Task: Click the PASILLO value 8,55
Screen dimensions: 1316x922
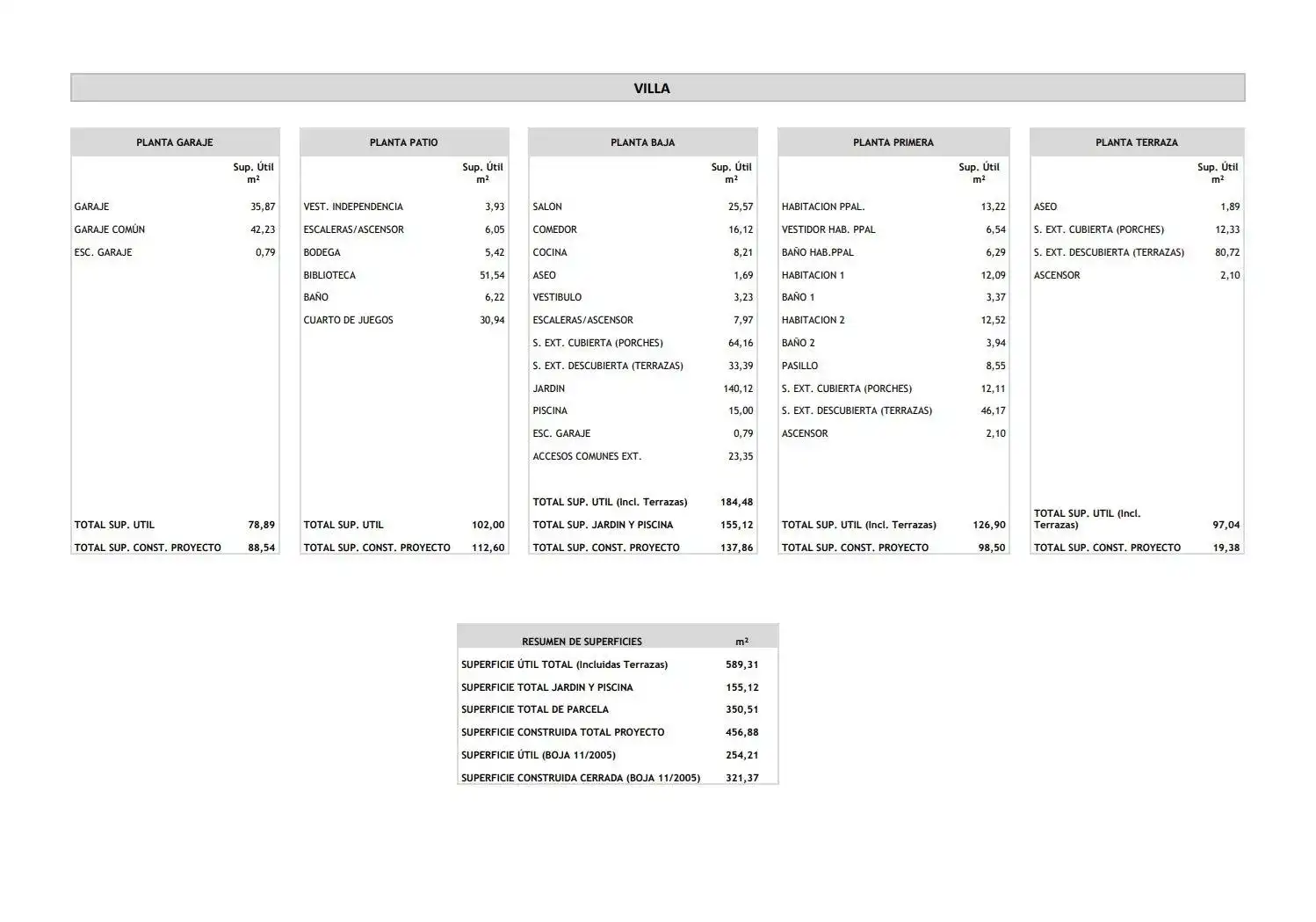Action: [x=995, y=366]
